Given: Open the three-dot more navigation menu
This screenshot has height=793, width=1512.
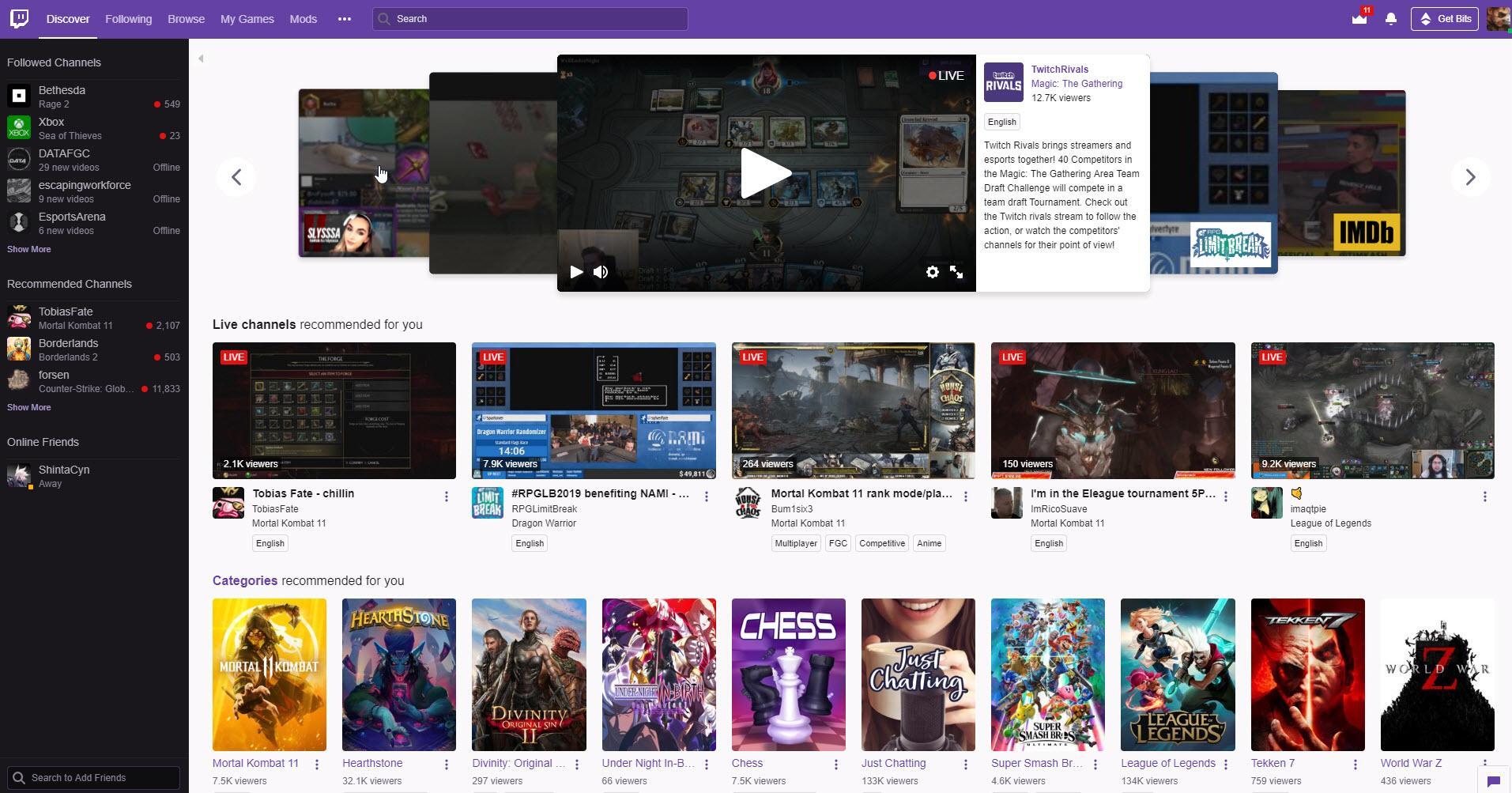Looking at the screenshot, I should 345,18.
